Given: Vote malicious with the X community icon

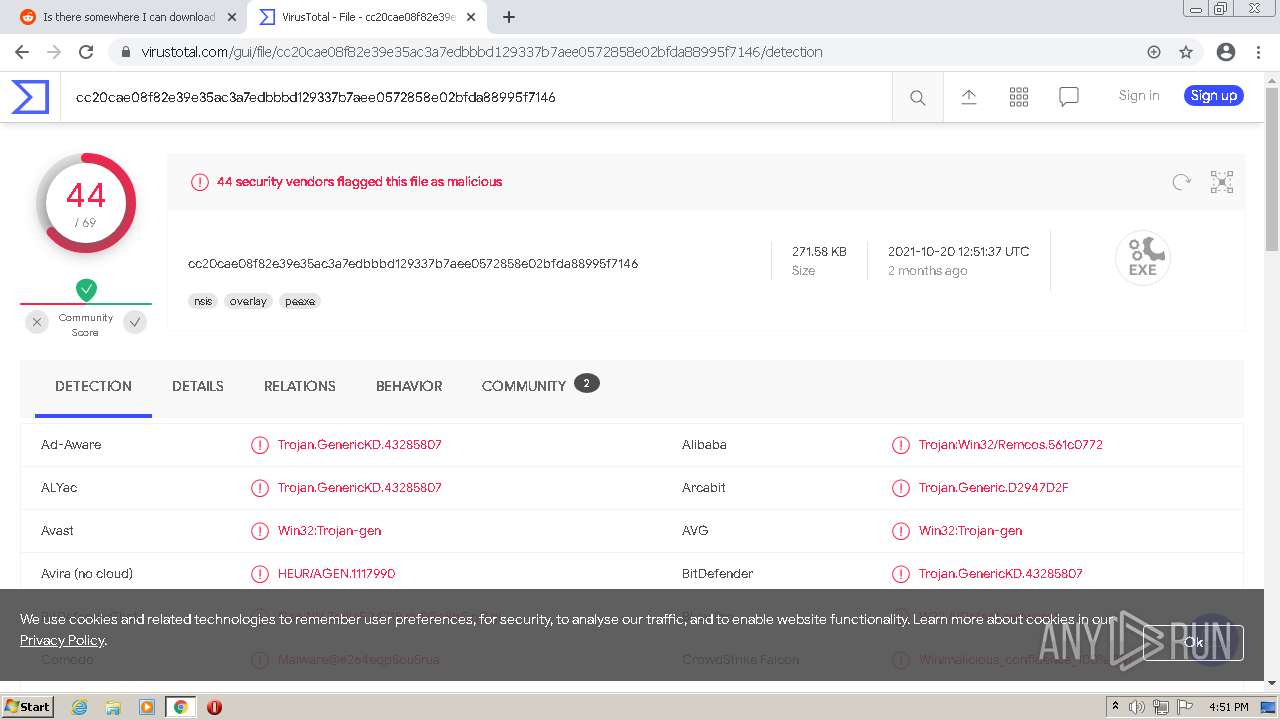Looking at the screenshot, I should pos(37,322).
